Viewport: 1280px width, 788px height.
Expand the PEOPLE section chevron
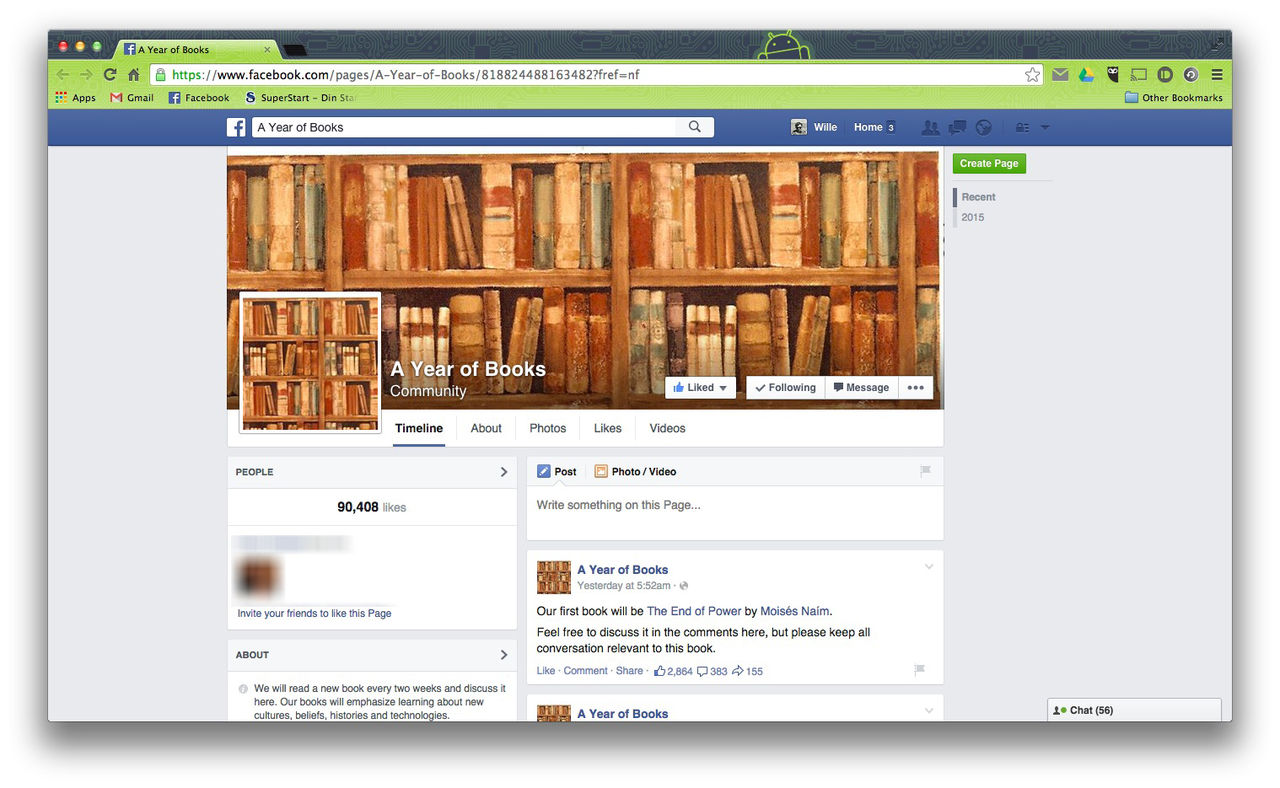pos(503,472)
